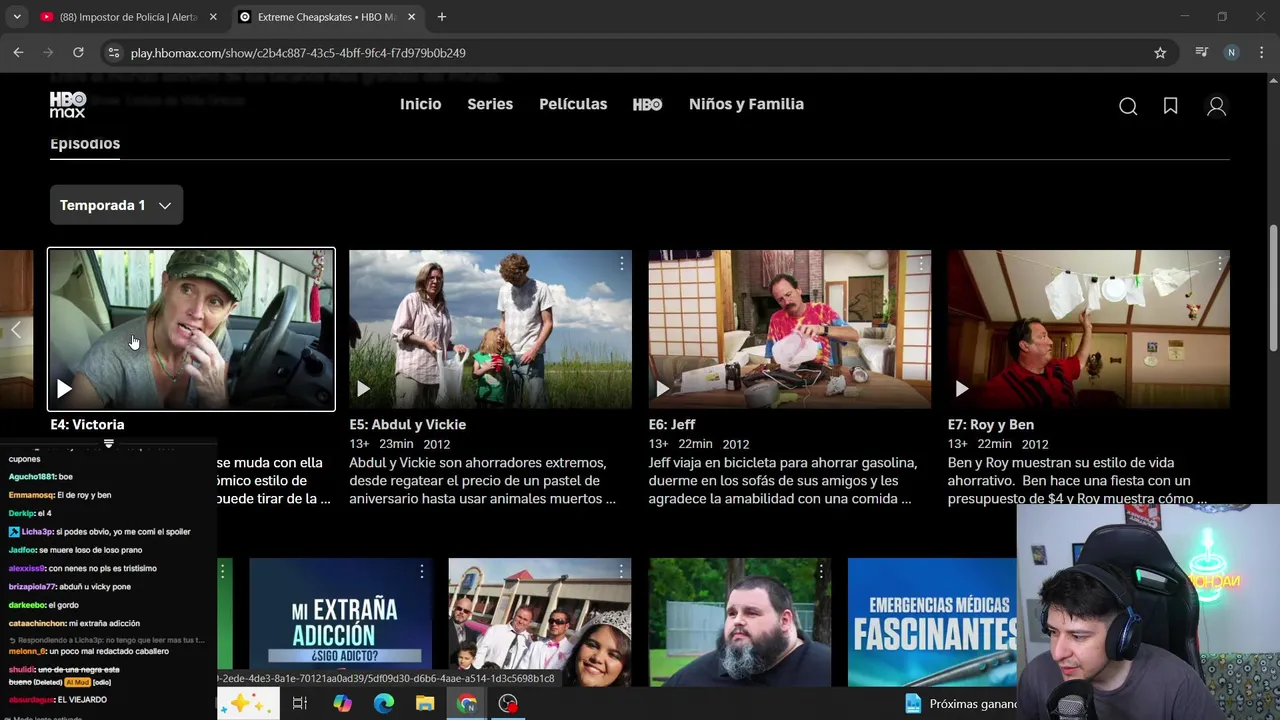Open the Temporada 1 season dropdown

pos(116,205)
